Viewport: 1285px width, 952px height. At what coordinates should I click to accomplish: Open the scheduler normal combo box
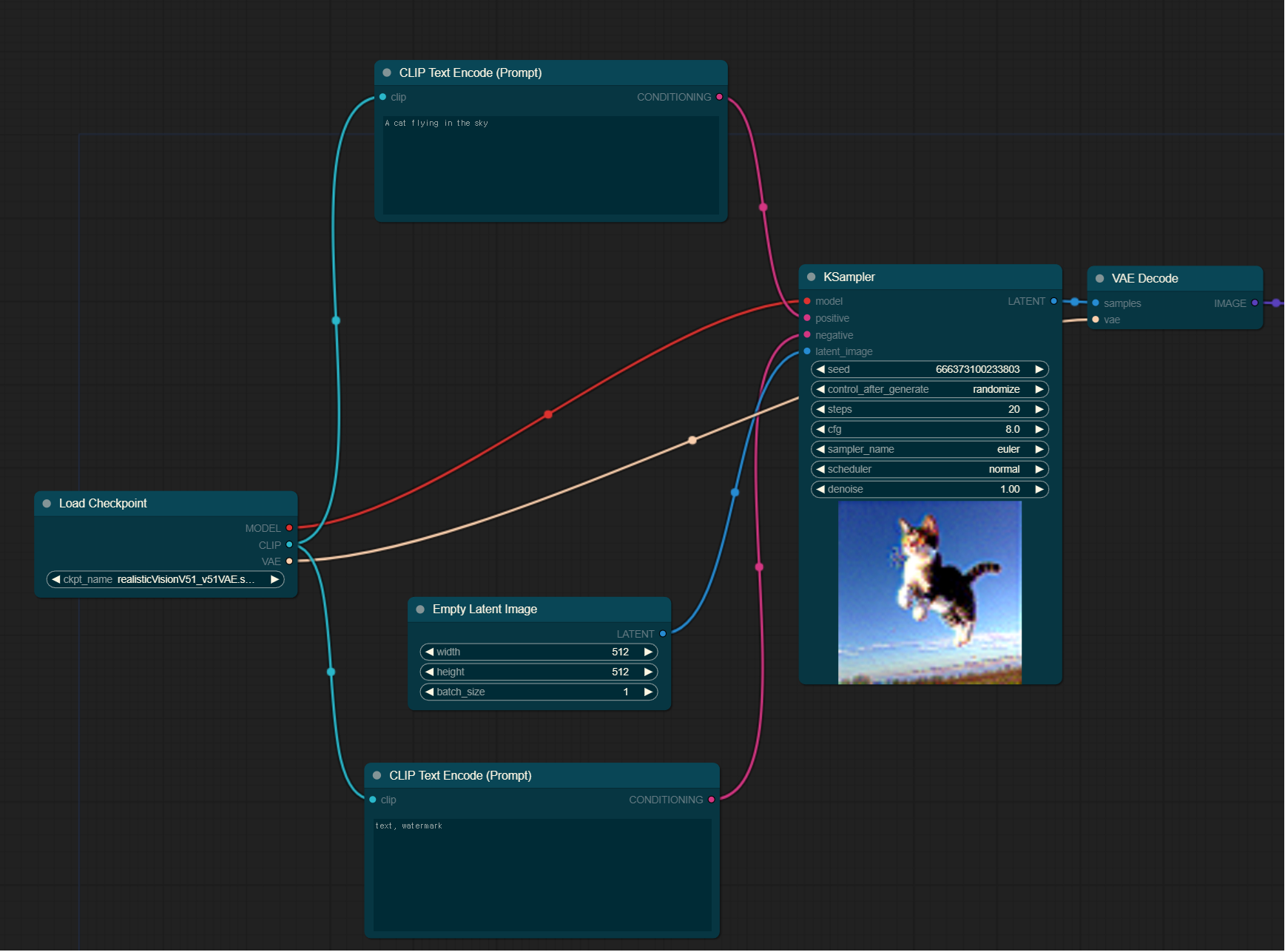(930, 469)
